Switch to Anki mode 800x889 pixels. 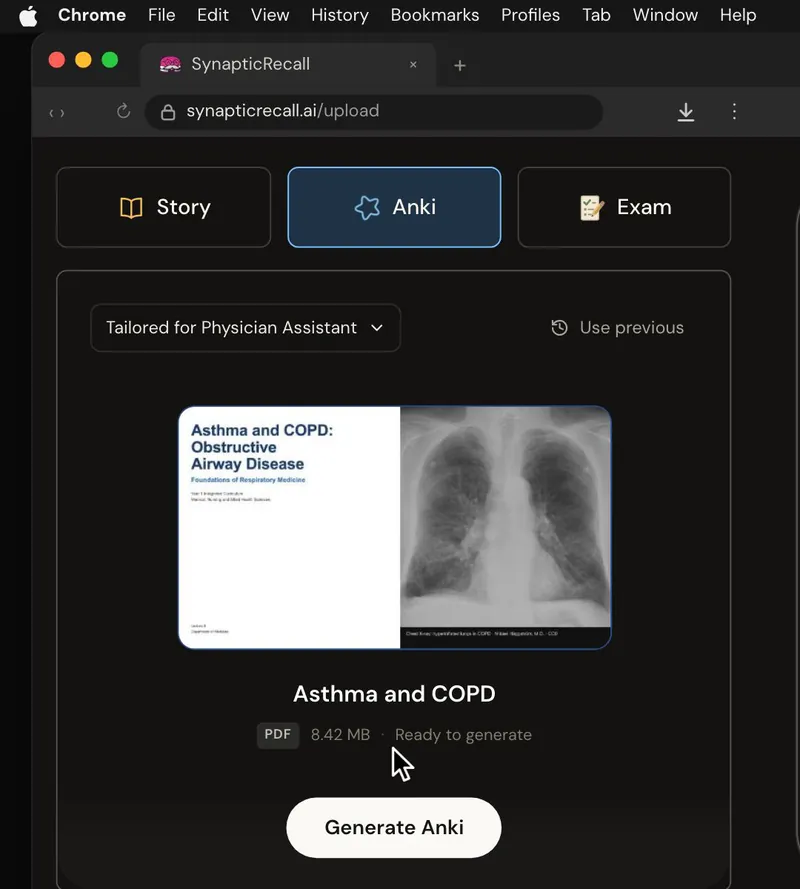(394, 208)
